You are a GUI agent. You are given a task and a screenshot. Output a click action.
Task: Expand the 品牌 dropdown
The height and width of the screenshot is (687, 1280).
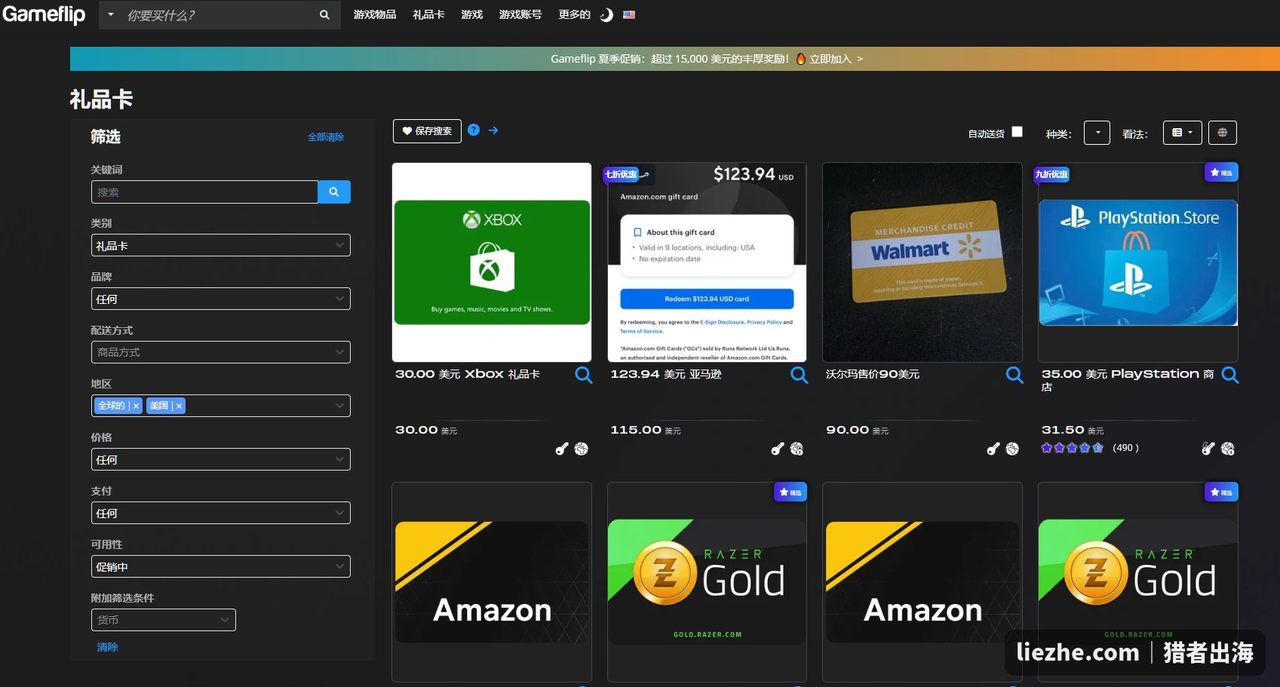point(221,299)
